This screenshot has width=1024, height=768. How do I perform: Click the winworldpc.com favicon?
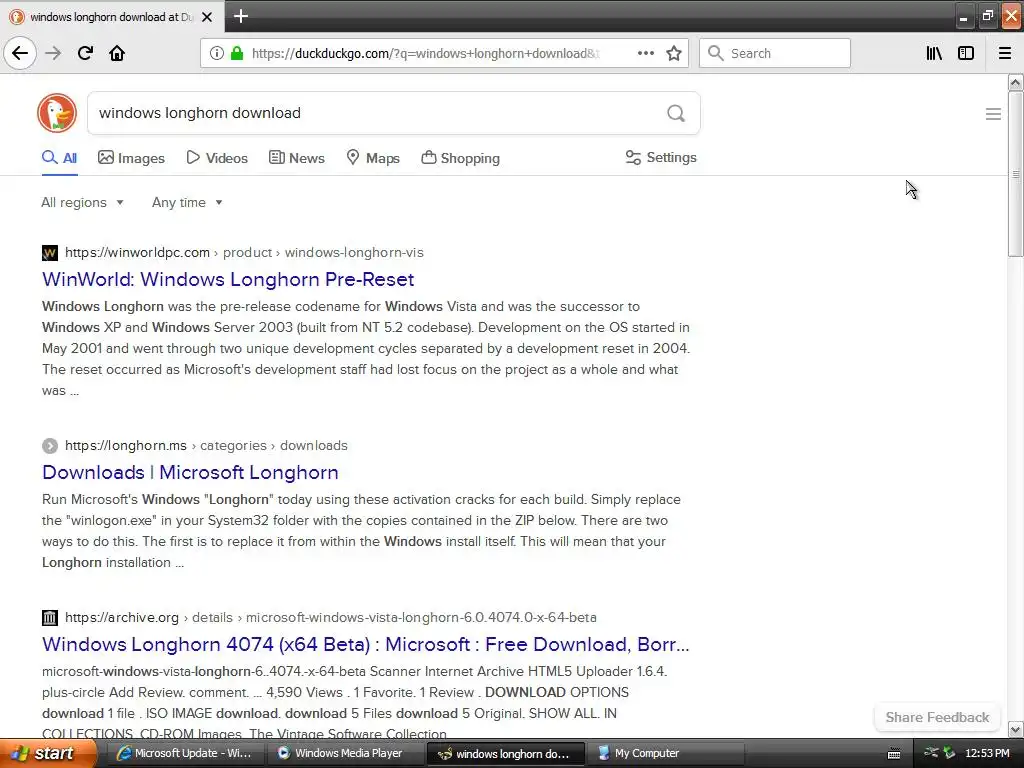50,253
